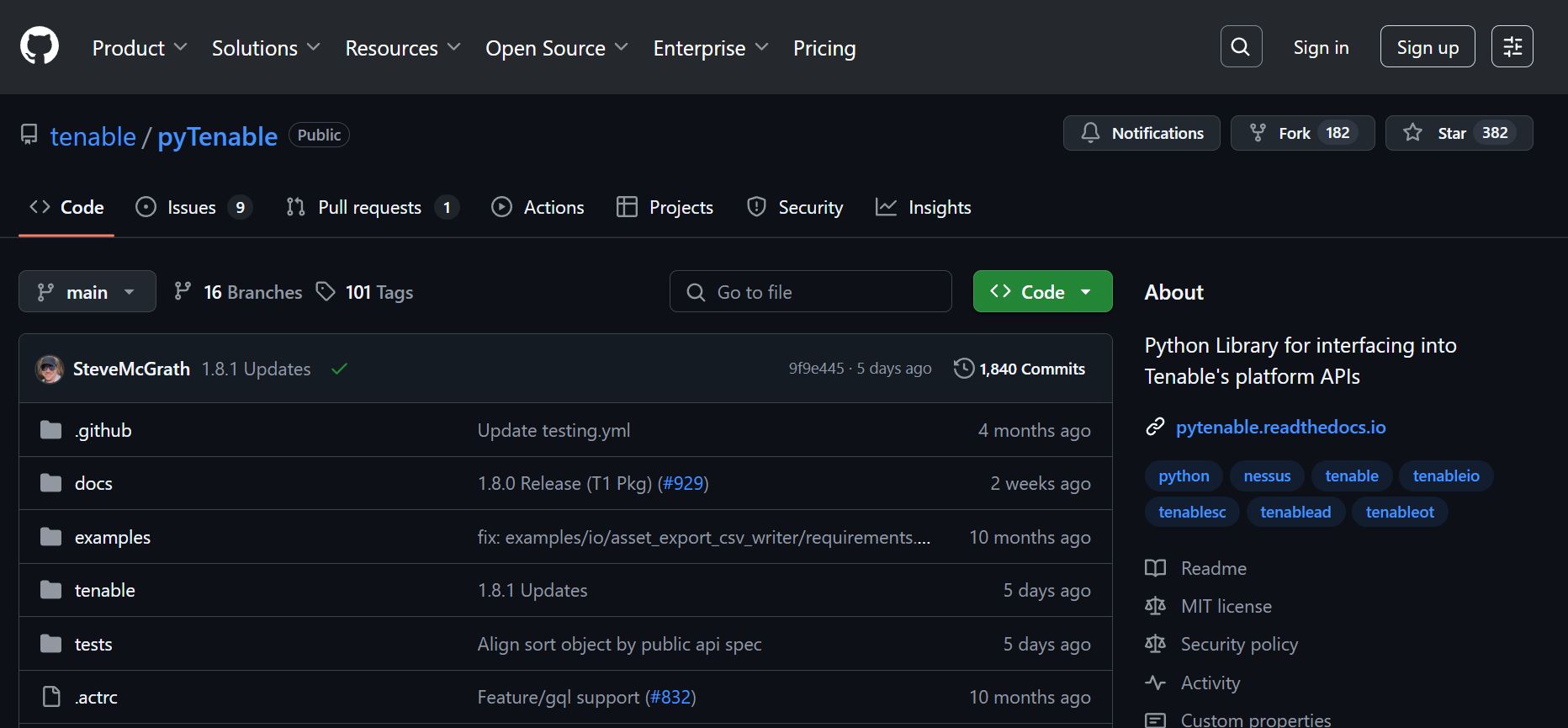Screen dimensions: 1568x728
Task: Switch to the Insights tab
Action: coord(924,207)
